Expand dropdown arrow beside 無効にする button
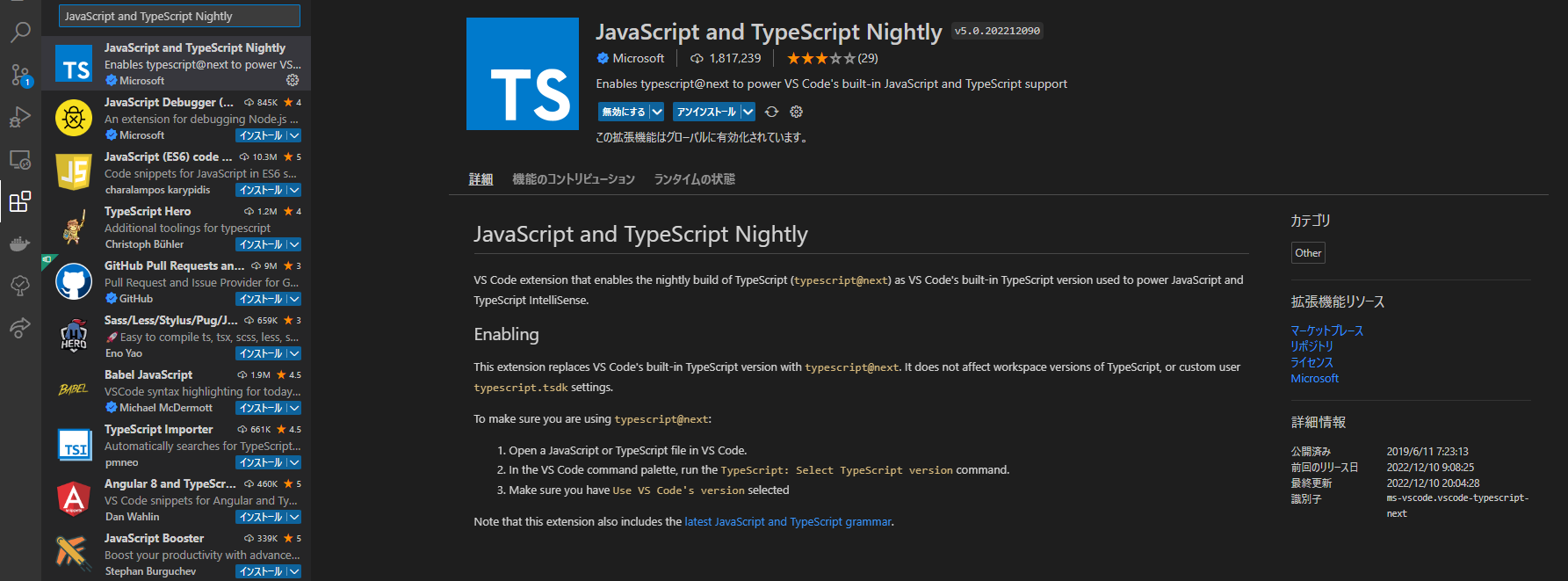 coord(656,112)
